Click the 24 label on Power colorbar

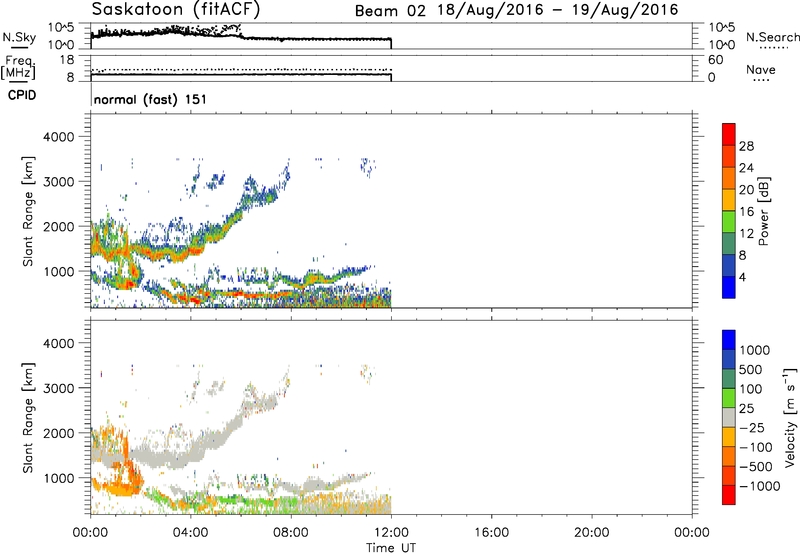746,168
